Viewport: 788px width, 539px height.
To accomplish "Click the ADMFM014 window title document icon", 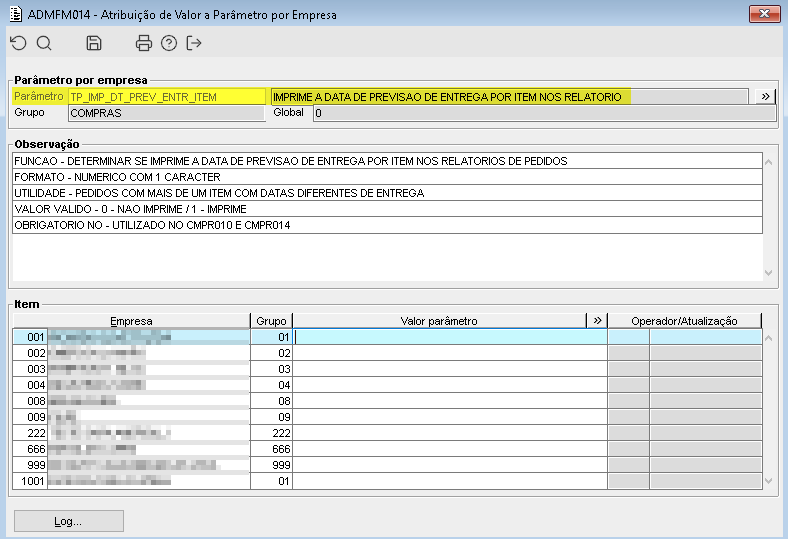I will tap(16, 14).
